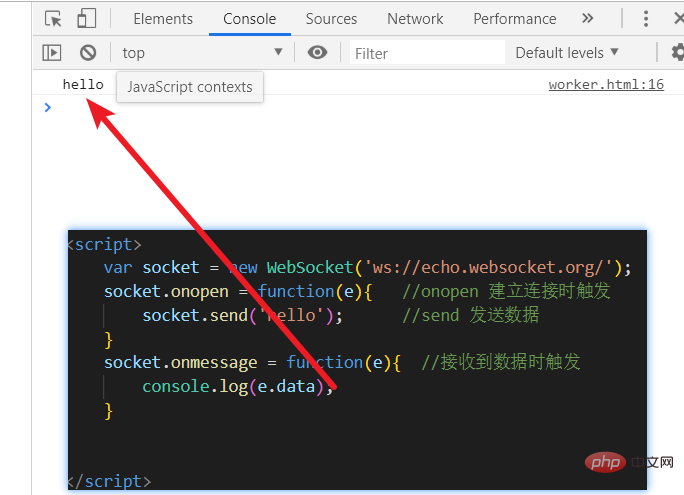Screen dimensions: 684x495
Task: Open the Performance tab
Action: click(x=515, y=19)
